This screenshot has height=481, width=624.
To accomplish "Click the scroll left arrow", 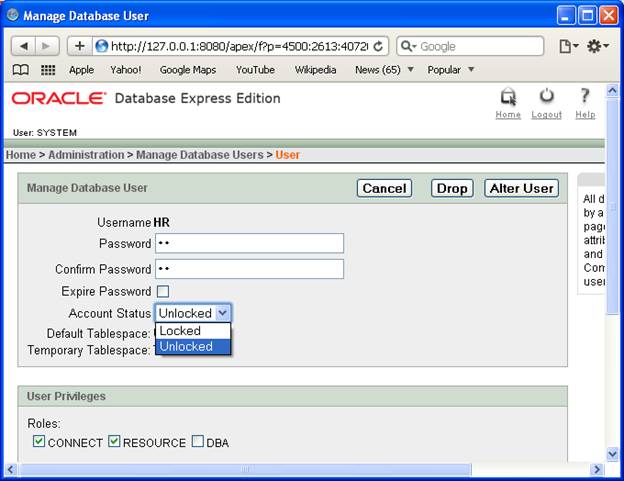I will (x=10, y=469).
